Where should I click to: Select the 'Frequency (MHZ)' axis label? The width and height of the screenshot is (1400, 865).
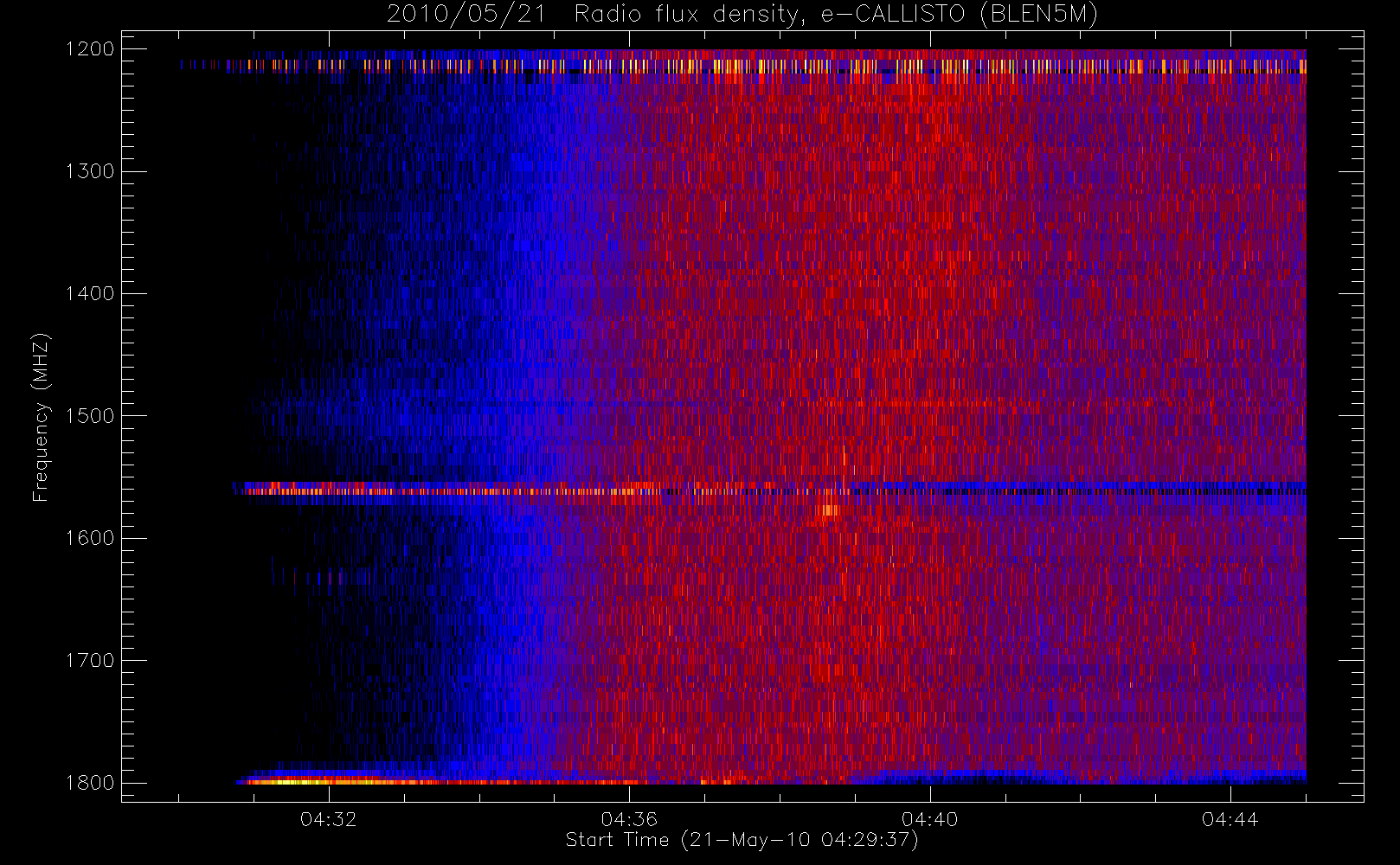[41, 417]
